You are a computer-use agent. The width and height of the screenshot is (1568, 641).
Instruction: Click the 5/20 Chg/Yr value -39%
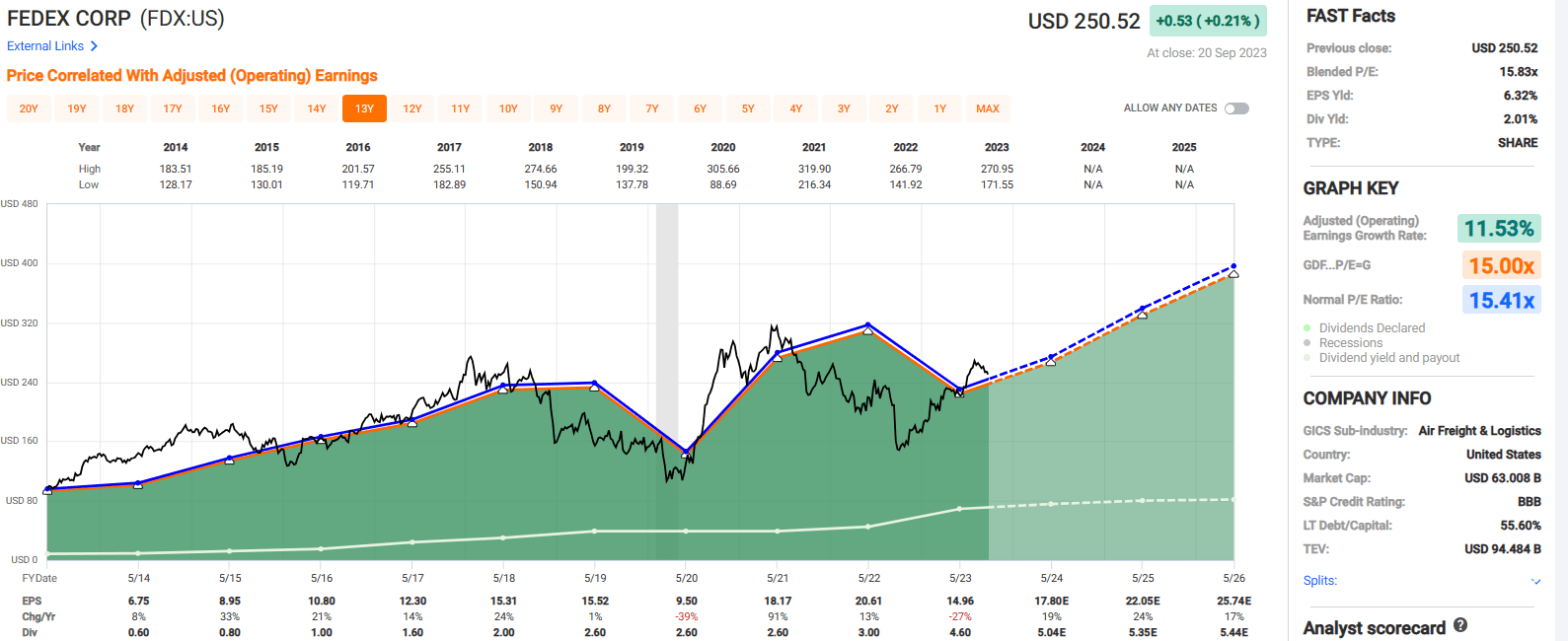(x=687, y=616)
